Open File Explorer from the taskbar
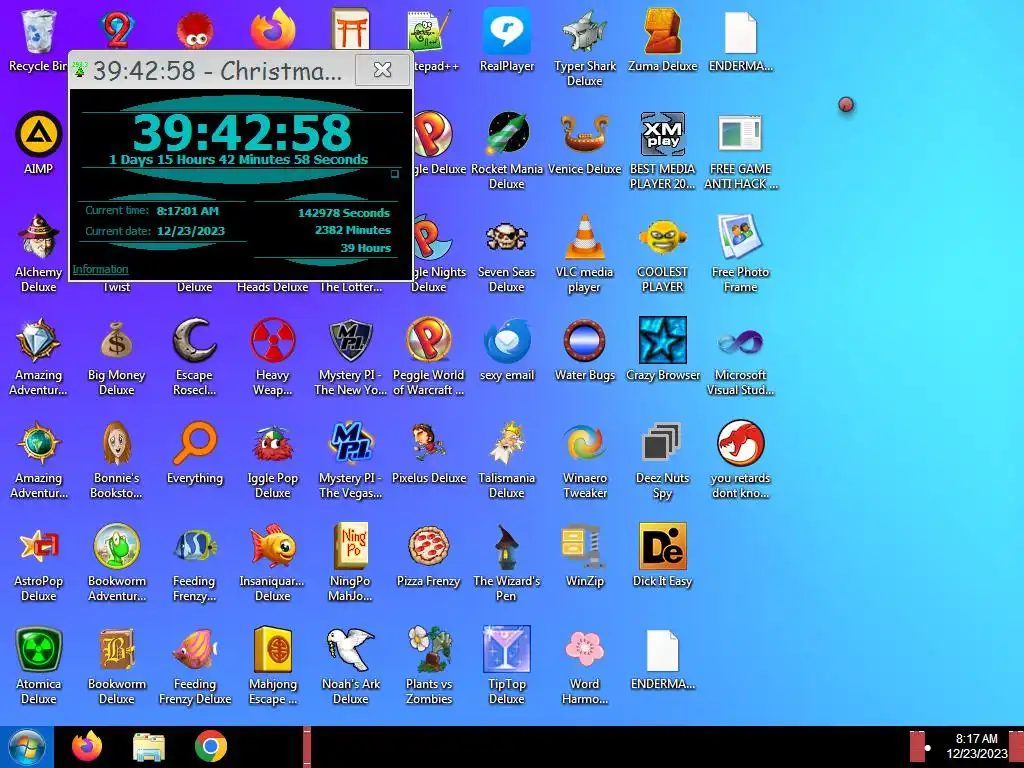The image size is (1024, 768). coord(149,747)
